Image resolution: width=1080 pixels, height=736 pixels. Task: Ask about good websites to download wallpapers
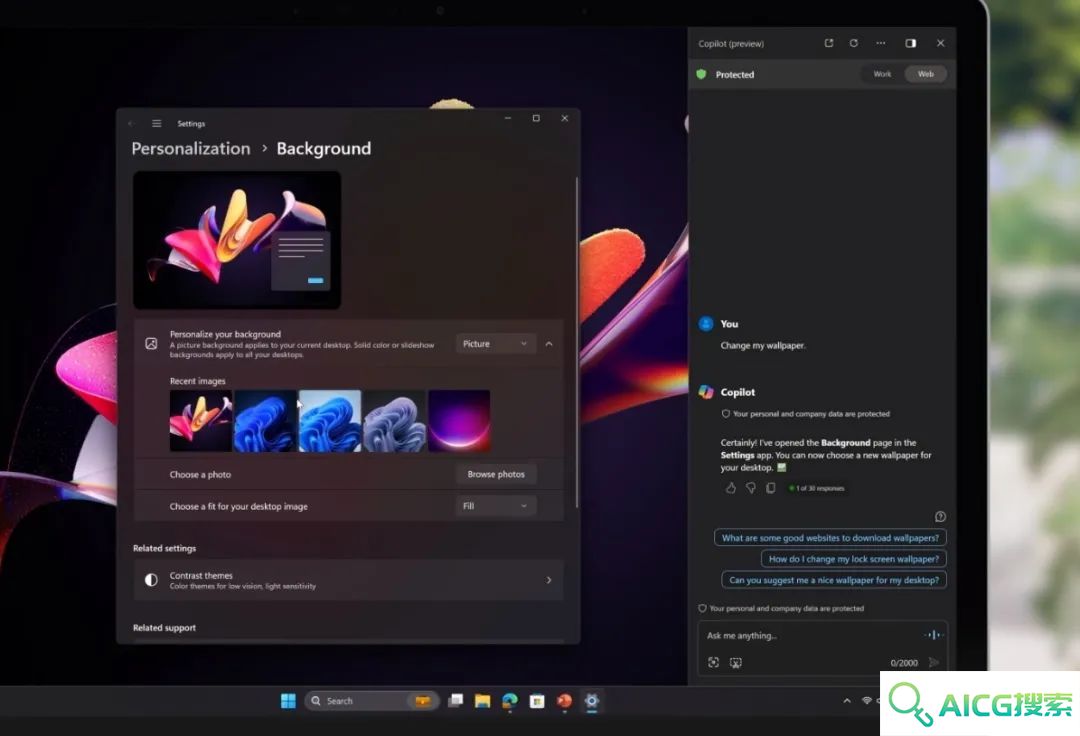pyautogui.click(x=830, y=538)
